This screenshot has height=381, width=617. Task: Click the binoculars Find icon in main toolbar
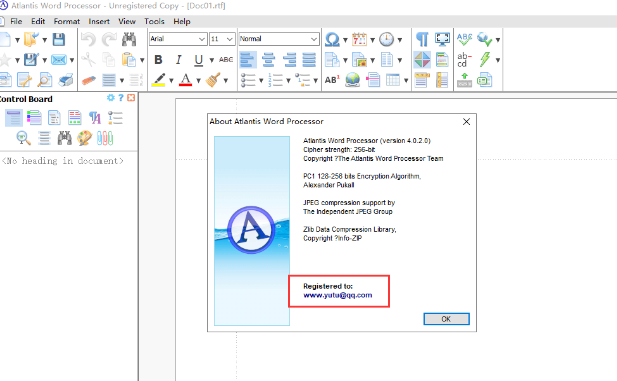(x=129, y=39)
